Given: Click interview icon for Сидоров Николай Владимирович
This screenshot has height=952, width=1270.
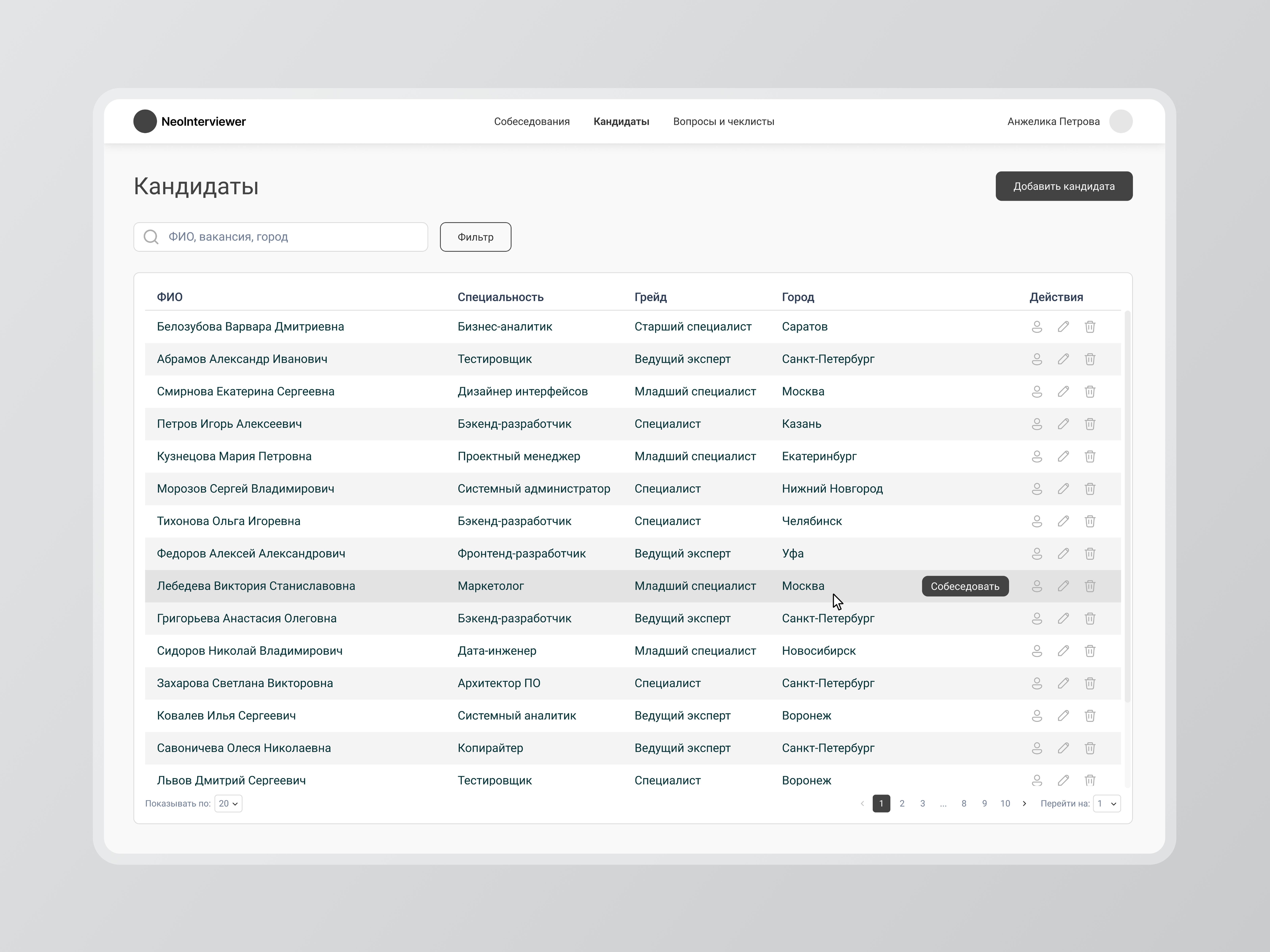Looking at the screenshot, I should pyautogui.click(x=1037, y=651).
